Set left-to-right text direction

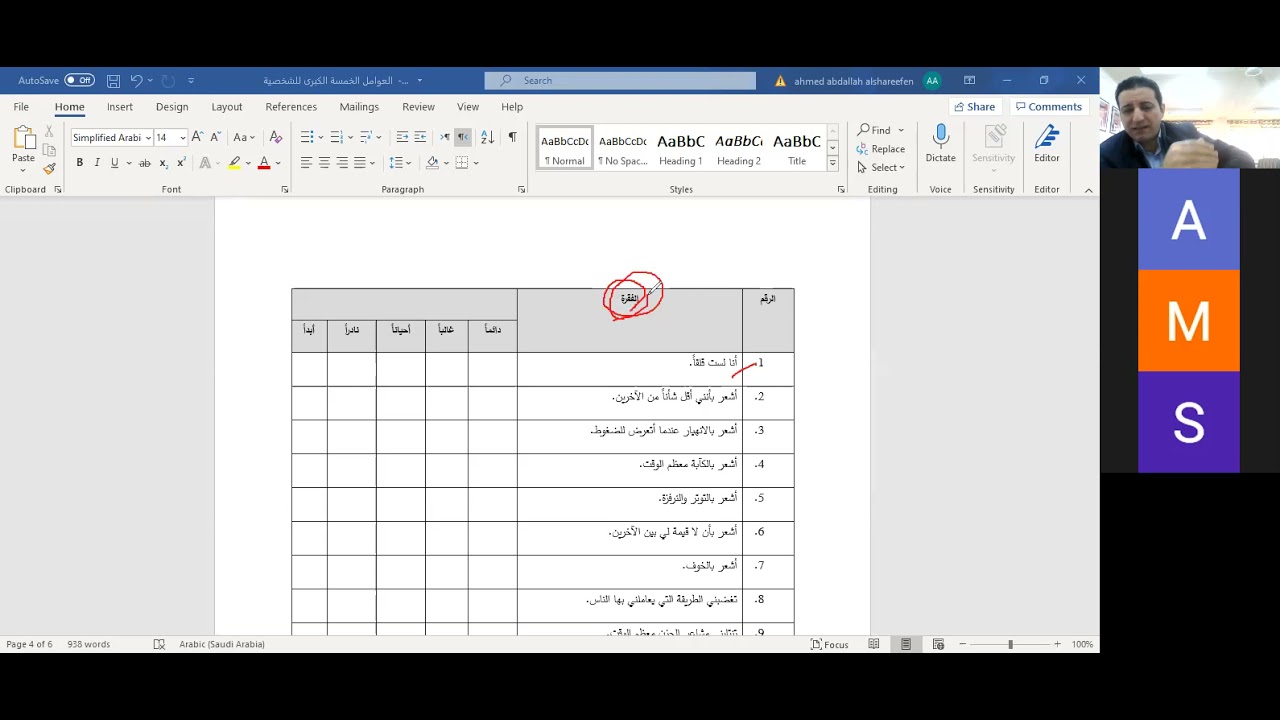pos(445,137)
